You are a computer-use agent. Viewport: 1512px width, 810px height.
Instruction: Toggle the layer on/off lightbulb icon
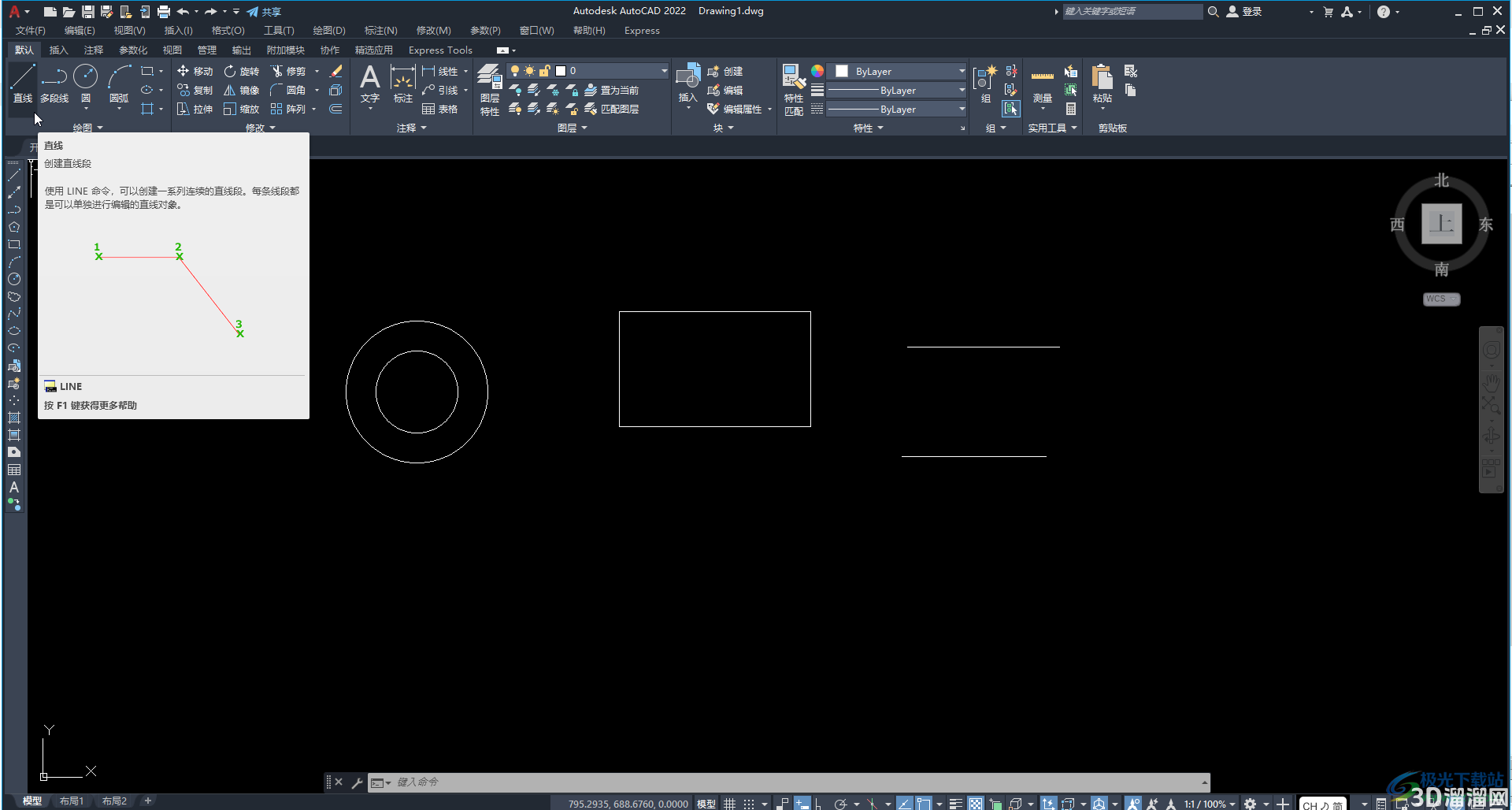(515, 71)
